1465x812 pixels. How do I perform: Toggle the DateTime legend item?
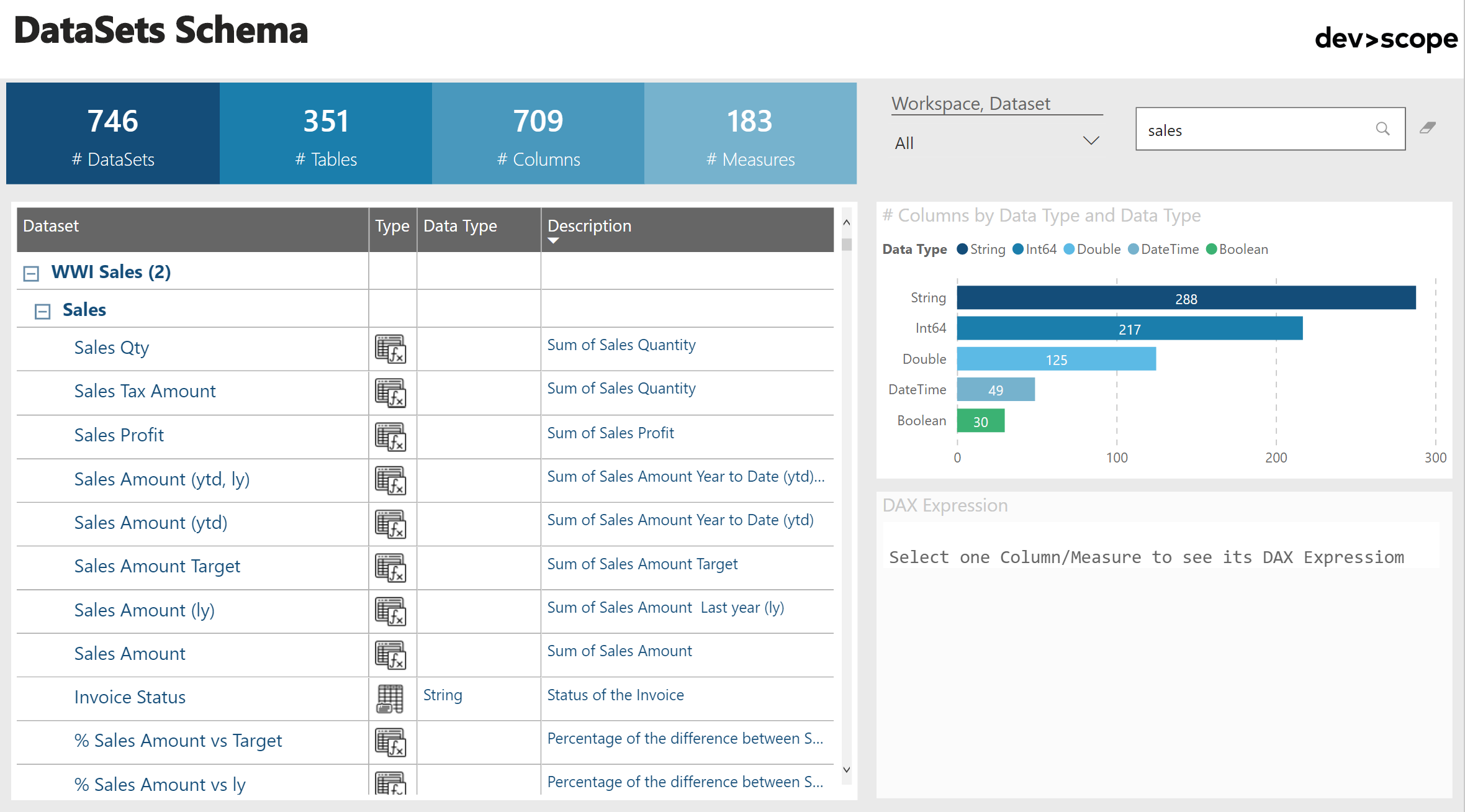pos(1163,249)
